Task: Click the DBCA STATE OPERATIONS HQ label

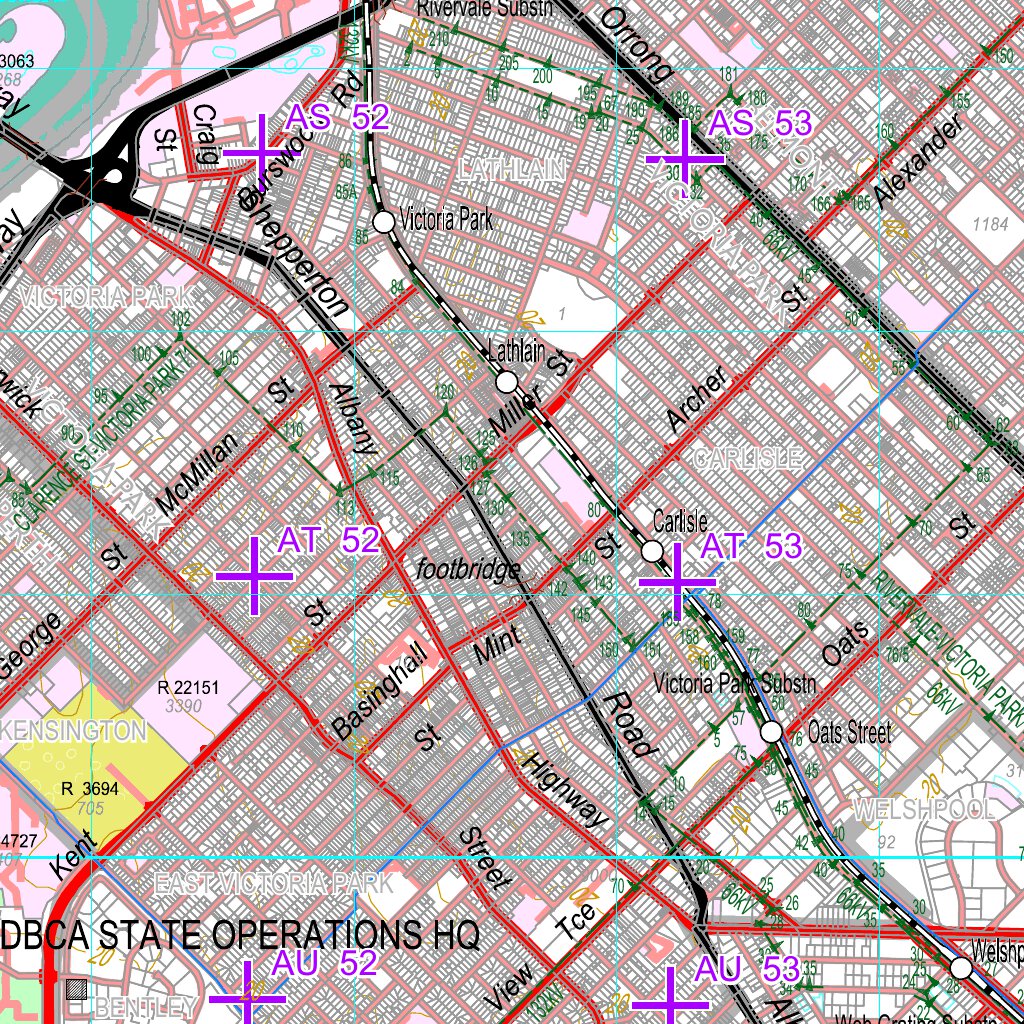Action: point(240,935)
